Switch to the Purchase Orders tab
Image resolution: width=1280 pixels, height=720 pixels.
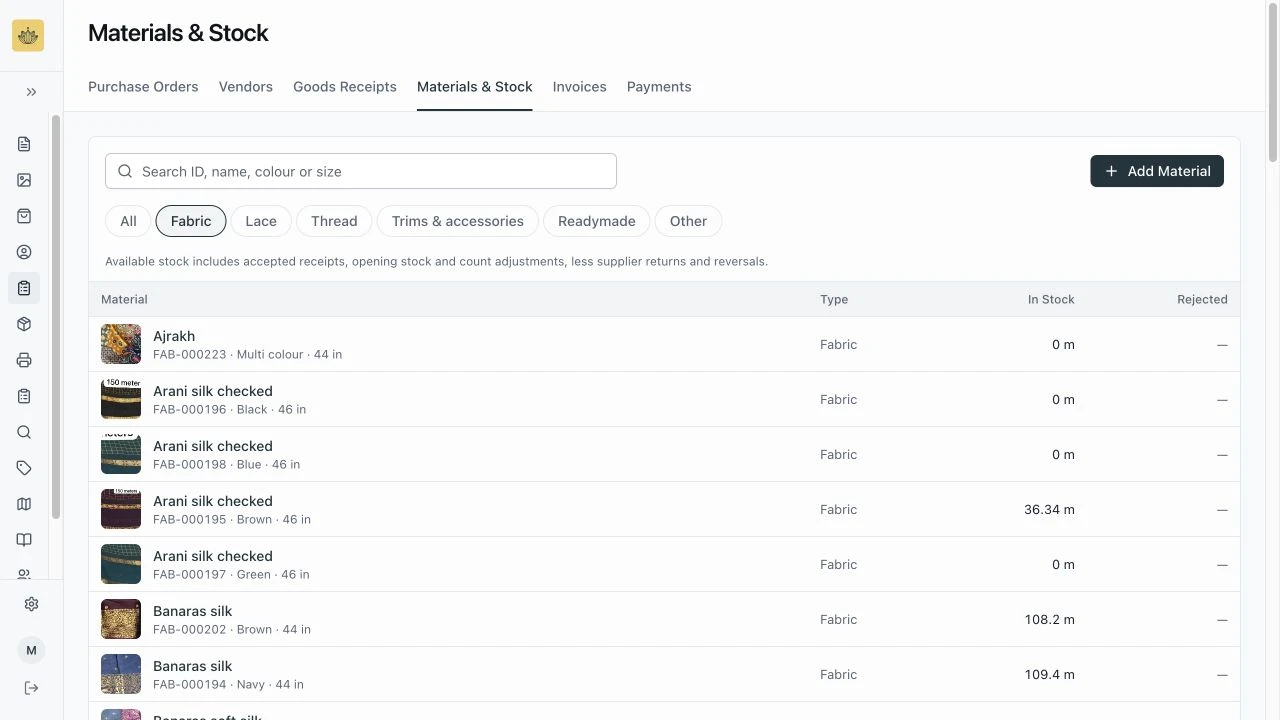pos(143,87)
